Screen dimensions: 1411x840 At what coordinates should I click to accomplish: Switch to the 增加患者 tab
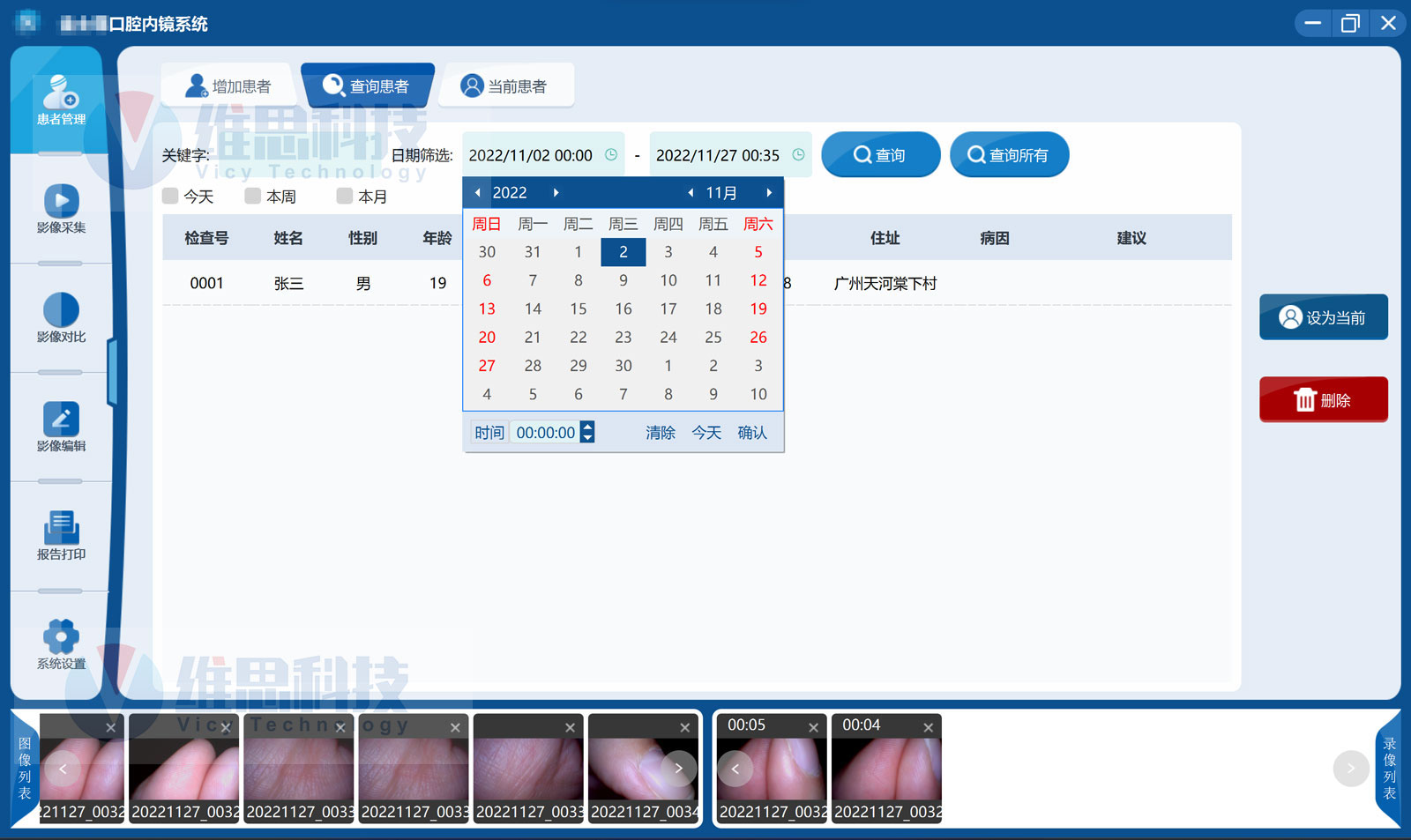228,86
